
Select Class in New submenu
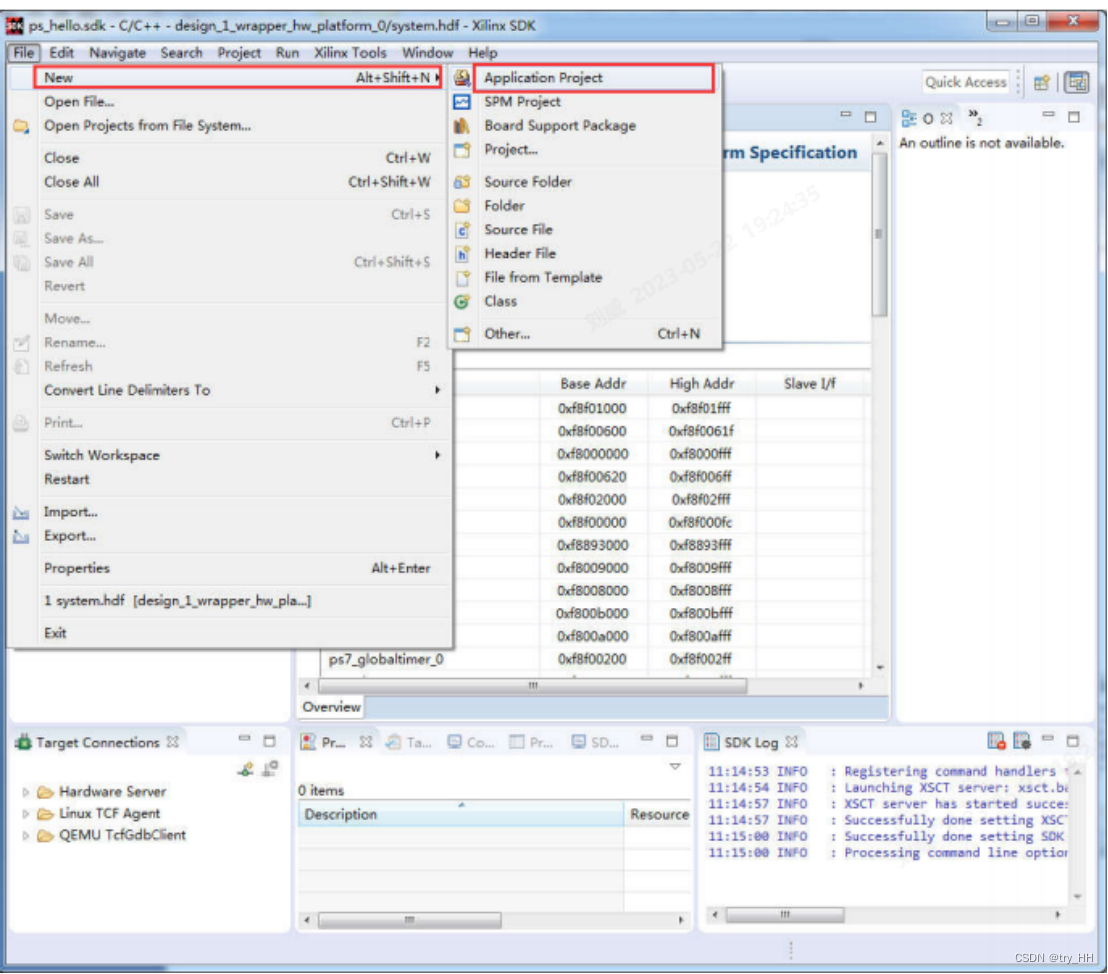(x=500, y=302)
